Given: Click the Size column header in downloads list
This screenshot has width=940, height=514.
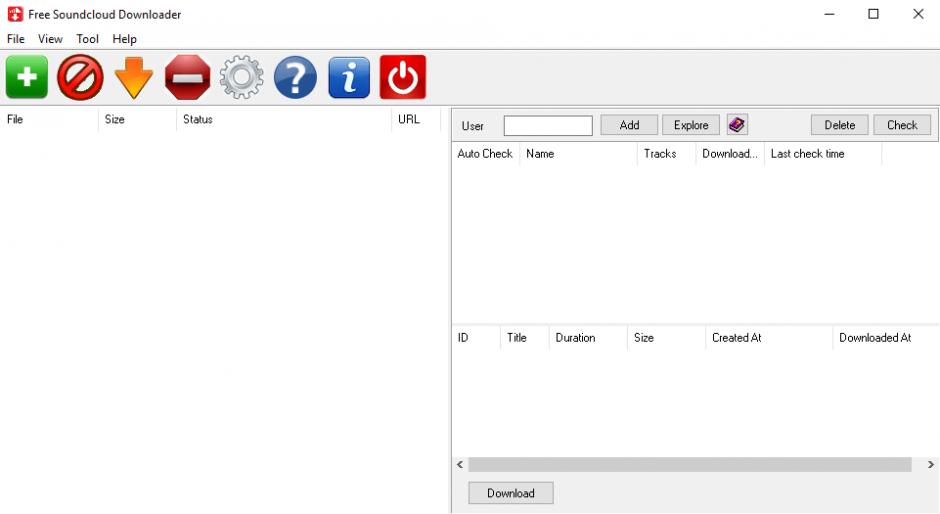Looking at the screenshot, I should click(137, 119).
